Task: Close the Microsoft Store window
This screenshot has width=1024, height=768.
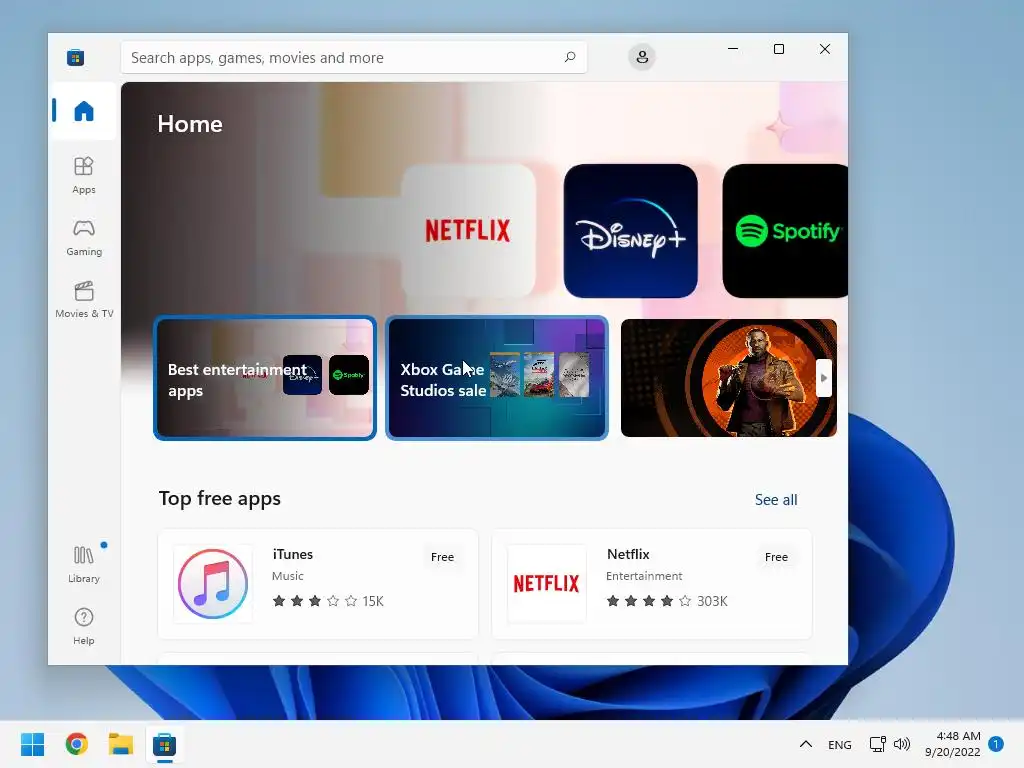Action: click(x=825, y=49)
